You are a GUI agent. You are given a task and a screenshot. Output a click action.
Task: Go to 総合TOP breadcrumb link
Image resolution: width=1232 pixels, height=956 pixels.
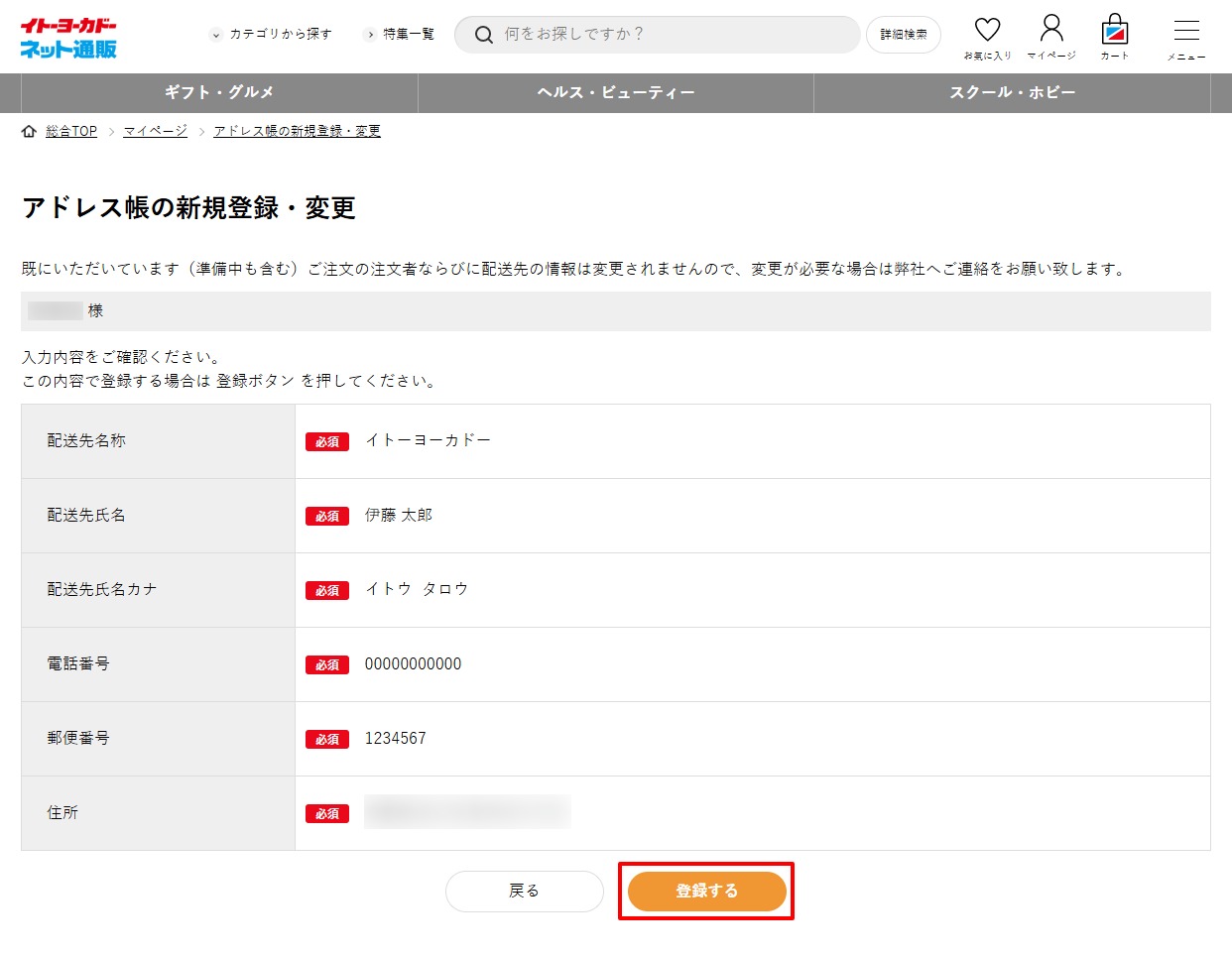(x=71, y=131)
